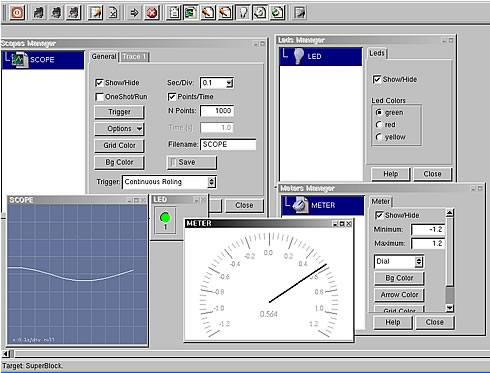Image resolution: width=490 pixels, height=373 pixels.
Task: Click the Meter panel scrollbar down arrow
Action: tap(450, 308)
